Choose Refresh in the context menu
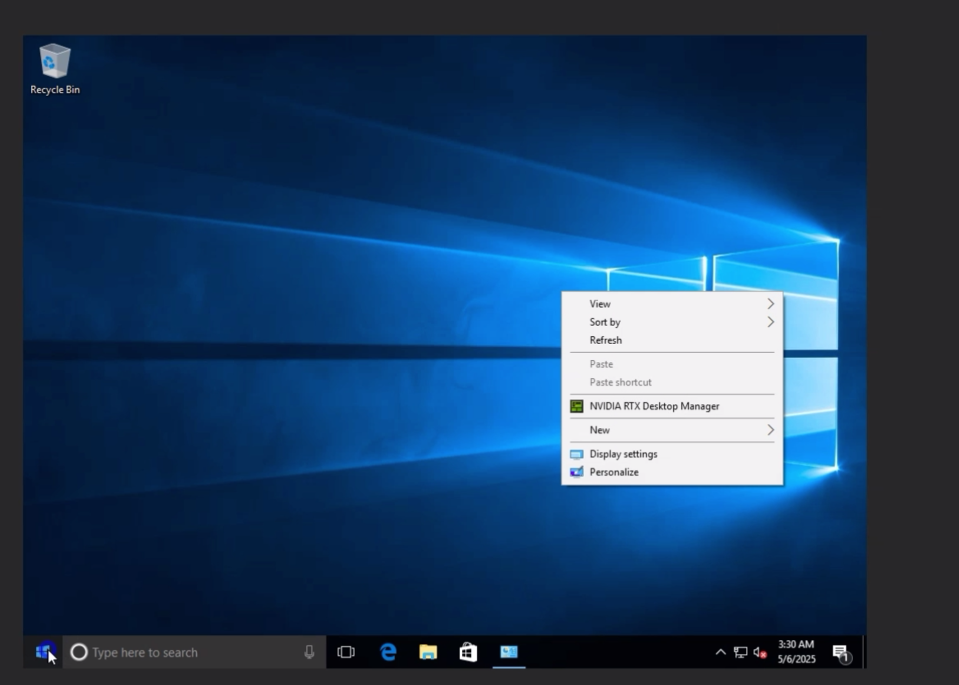959x685 pixels. 672,340
